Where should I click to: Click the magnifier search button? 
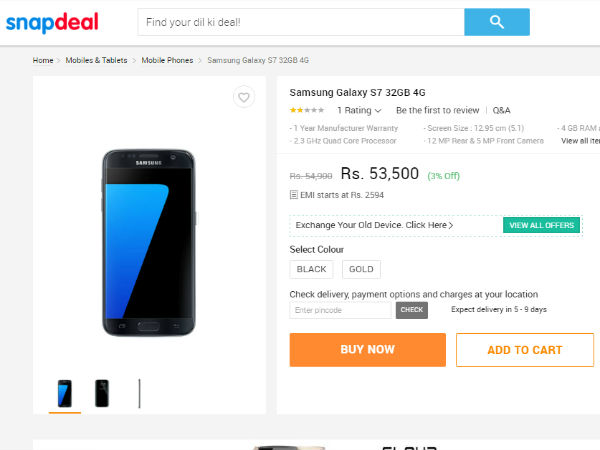(x=497, y=22)
